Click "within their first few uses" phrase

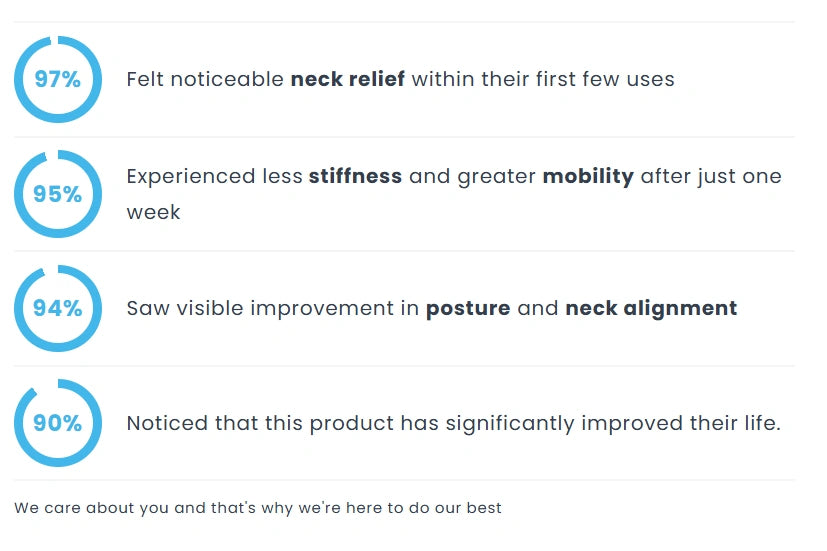[543, 79]
